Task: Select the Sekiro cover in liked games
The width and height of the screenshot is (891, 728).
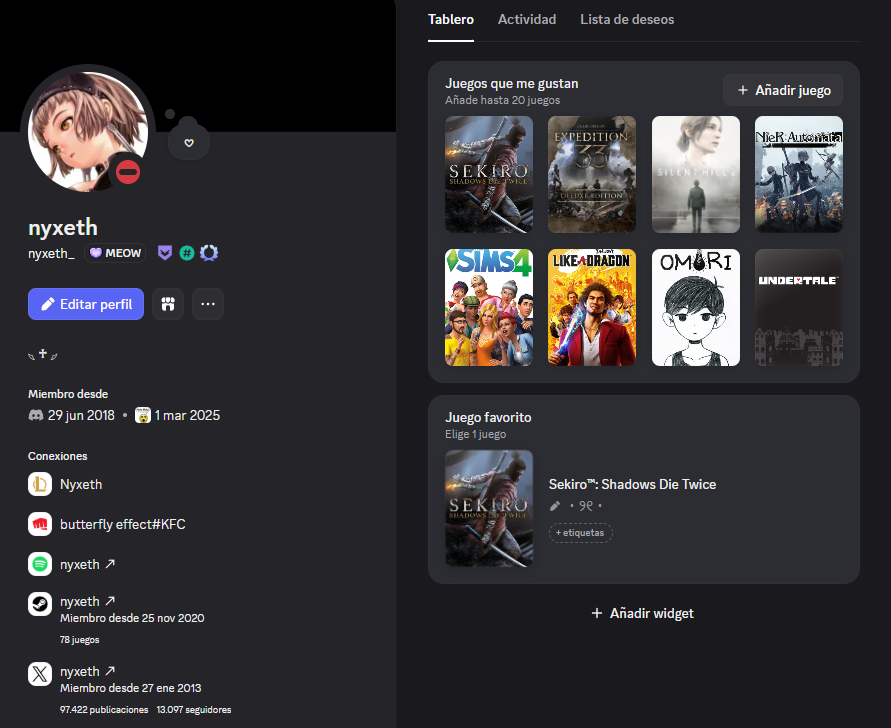Action: click(489, 174)
